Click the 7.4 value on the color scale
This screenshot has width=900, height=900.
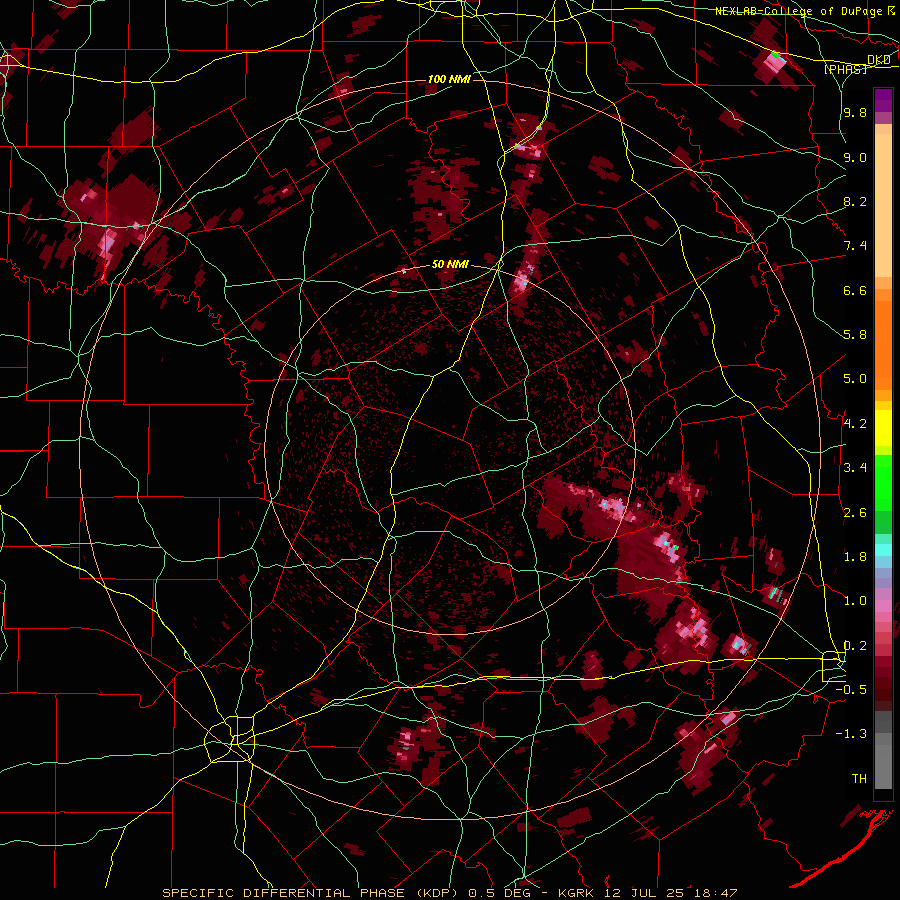pyautogui.click(x=855, y=246)
